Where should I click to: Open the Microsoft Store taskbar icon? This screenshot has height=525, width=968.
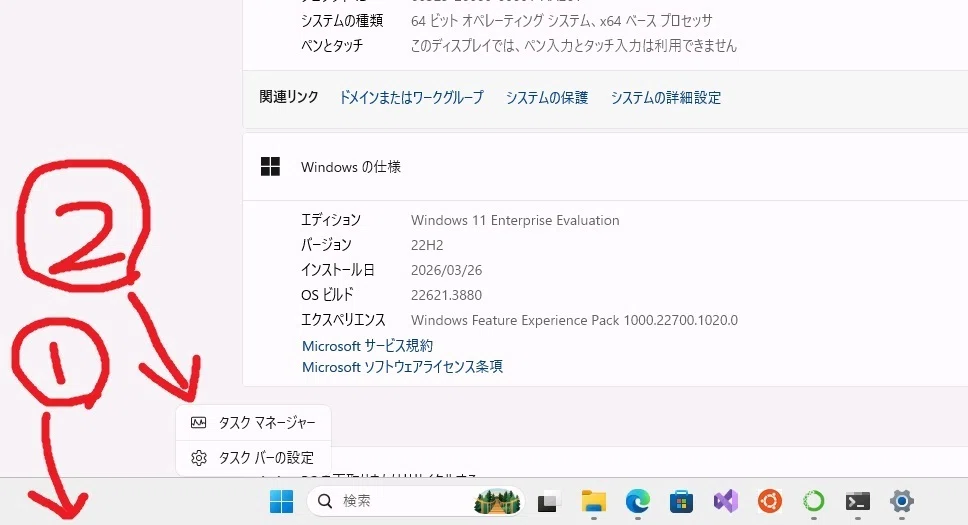pyautogui.click(x=682, y=502)
